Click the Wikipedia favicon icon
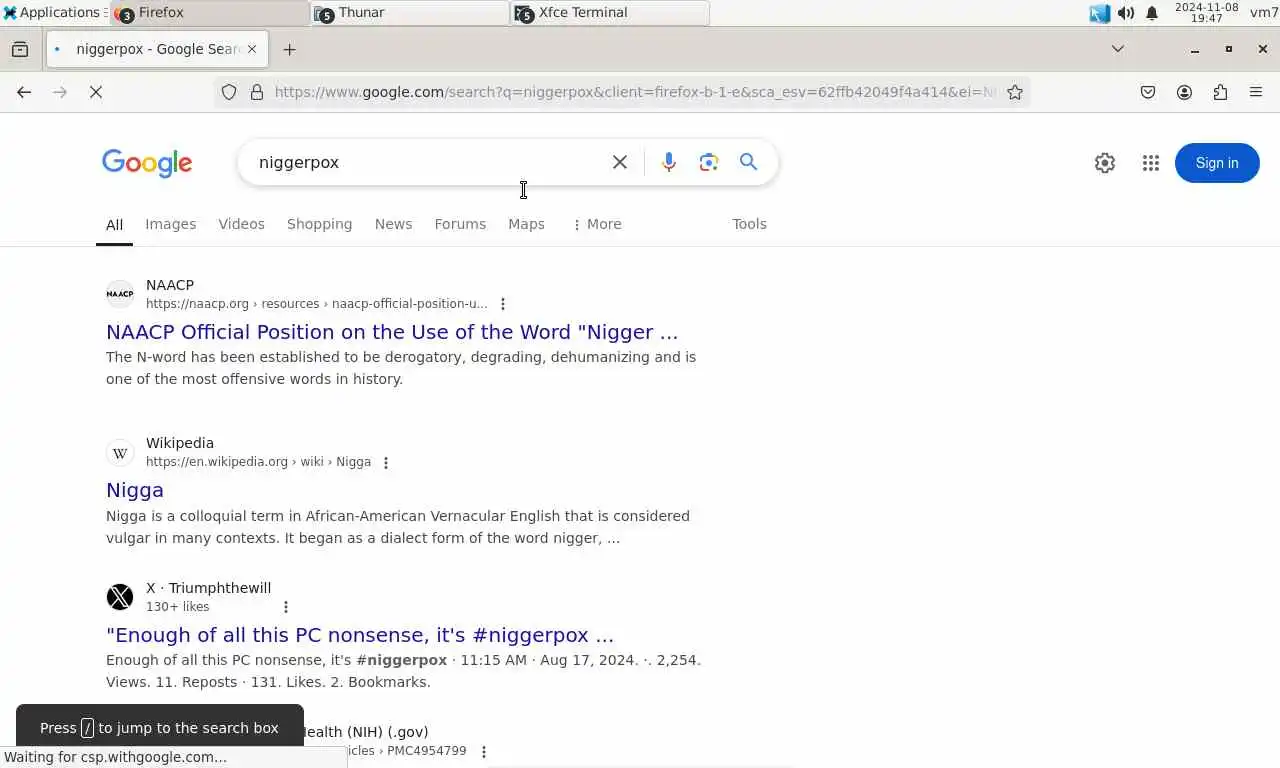This screenshot has height=768, width=1280. coord(120,453)
